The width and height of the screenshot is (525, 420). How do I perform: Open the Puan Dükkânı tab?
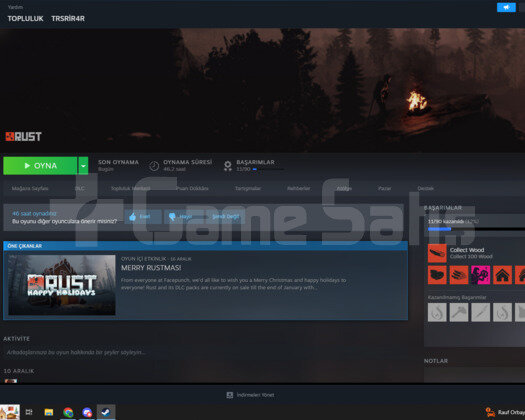(x=192, y=189)
